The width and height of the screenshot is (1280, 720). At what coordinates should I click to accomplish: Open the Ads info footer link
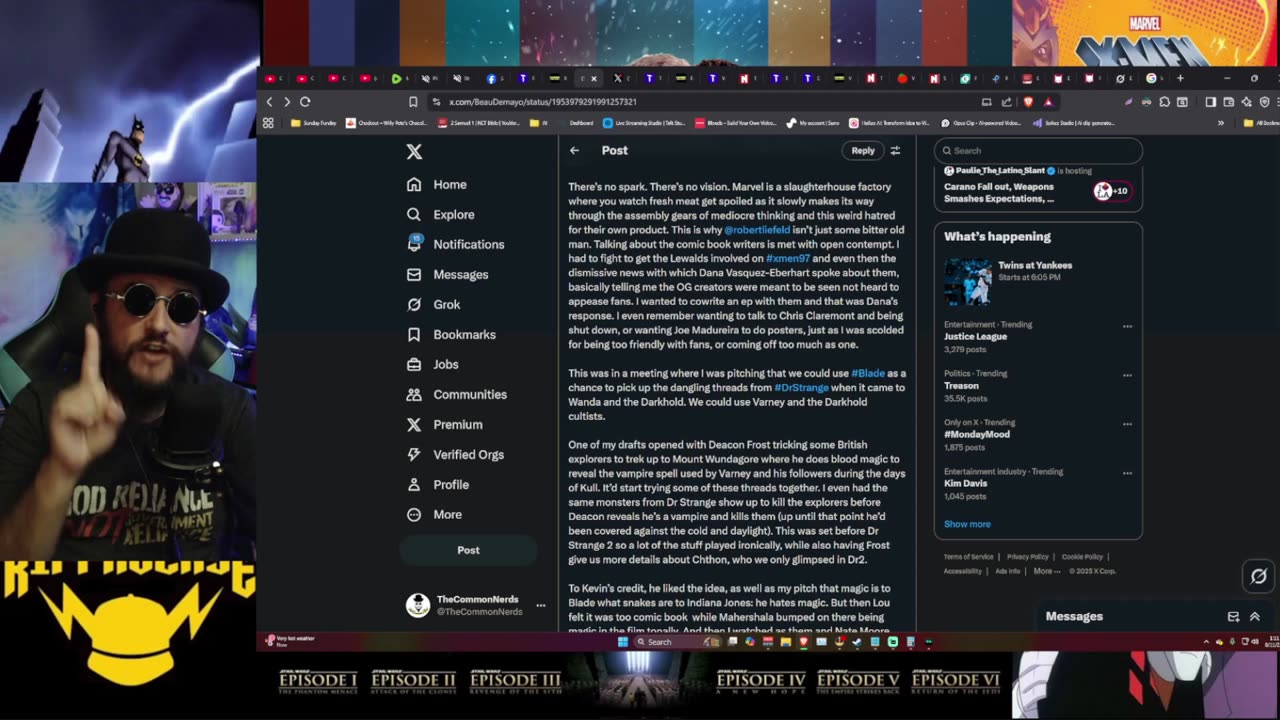pyautogui.click(x=1008, y=571)
